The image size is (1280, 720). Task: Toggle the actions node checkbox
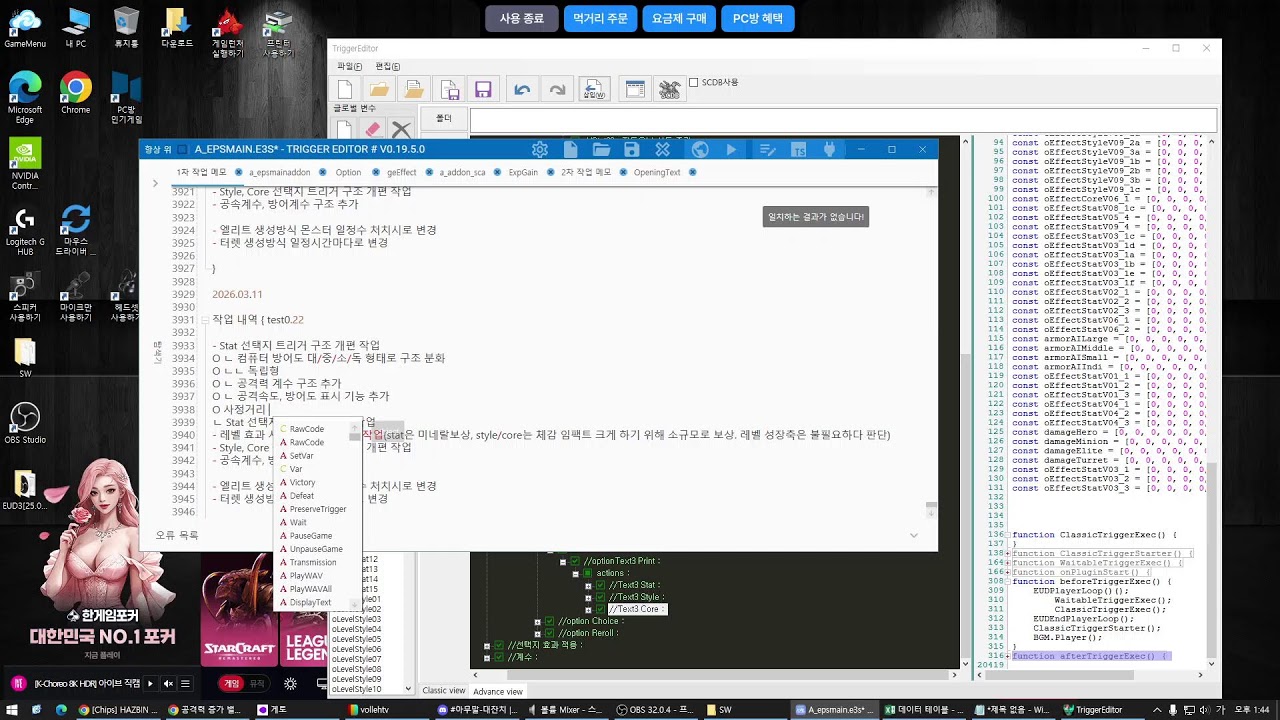pos(588,574)
